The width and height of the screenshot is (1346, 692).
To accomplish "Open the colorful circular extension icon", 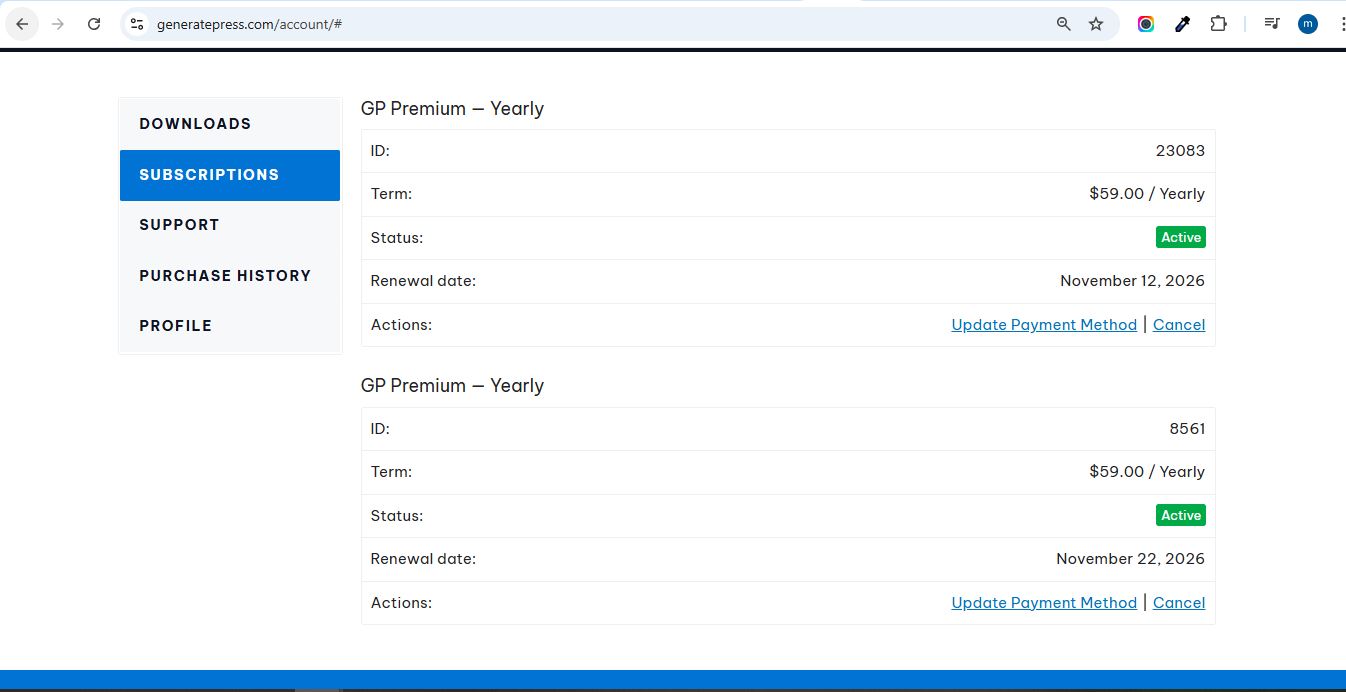I will click(x=1146, y=24).
